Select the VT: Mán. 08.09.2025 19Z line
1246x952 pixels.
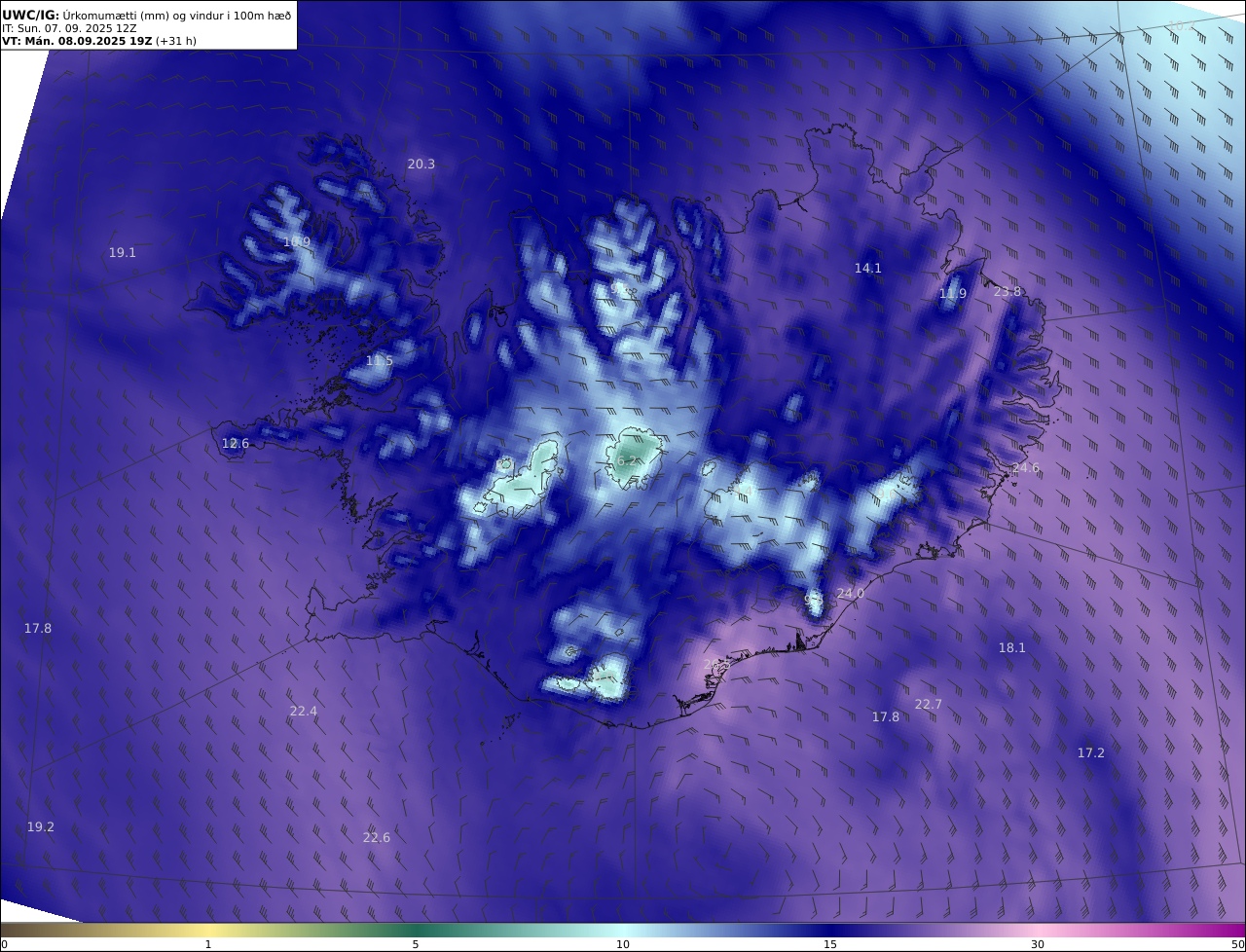click(x=77, y=41)
